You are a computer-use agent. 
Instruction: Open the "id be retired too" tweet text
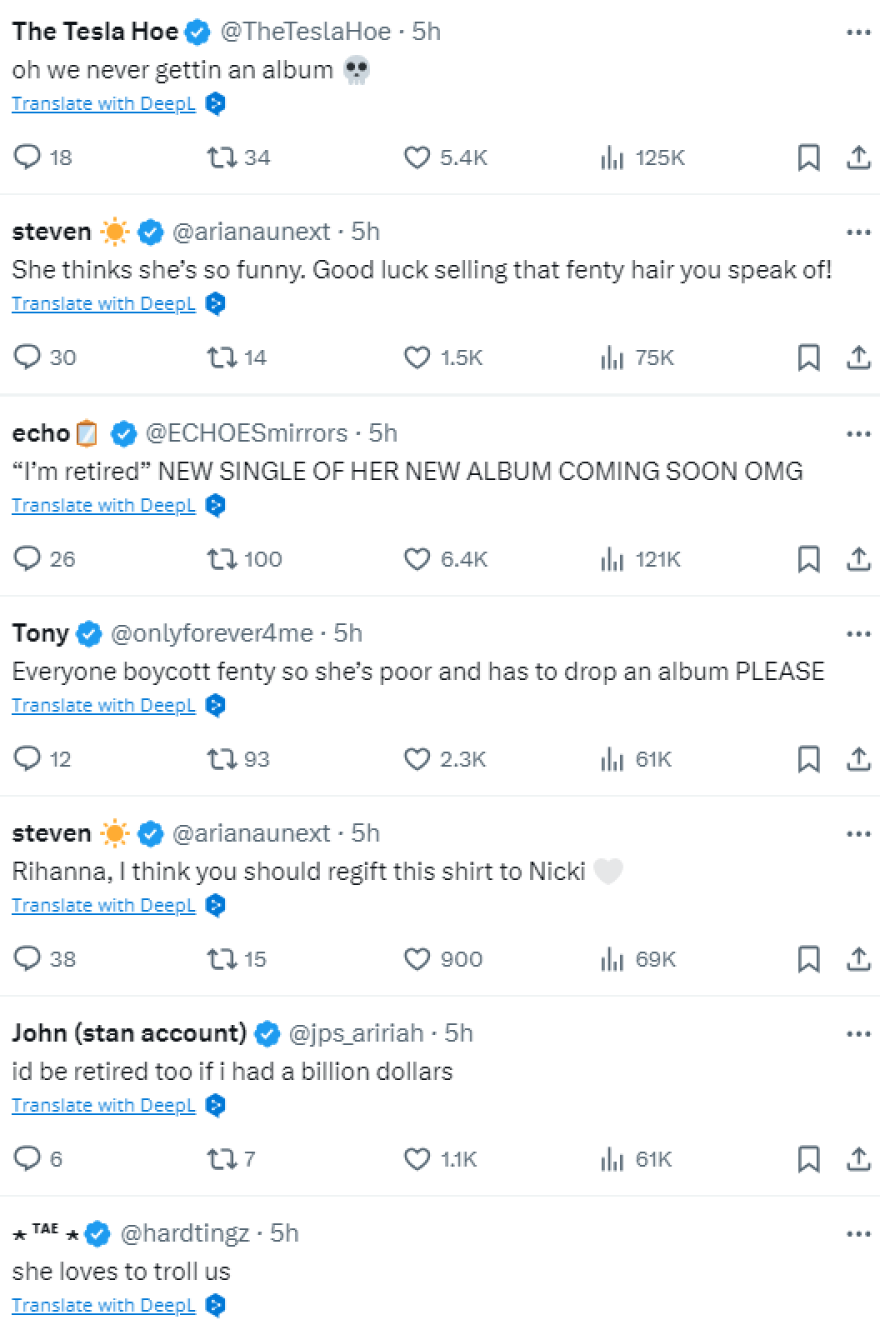232,1072
